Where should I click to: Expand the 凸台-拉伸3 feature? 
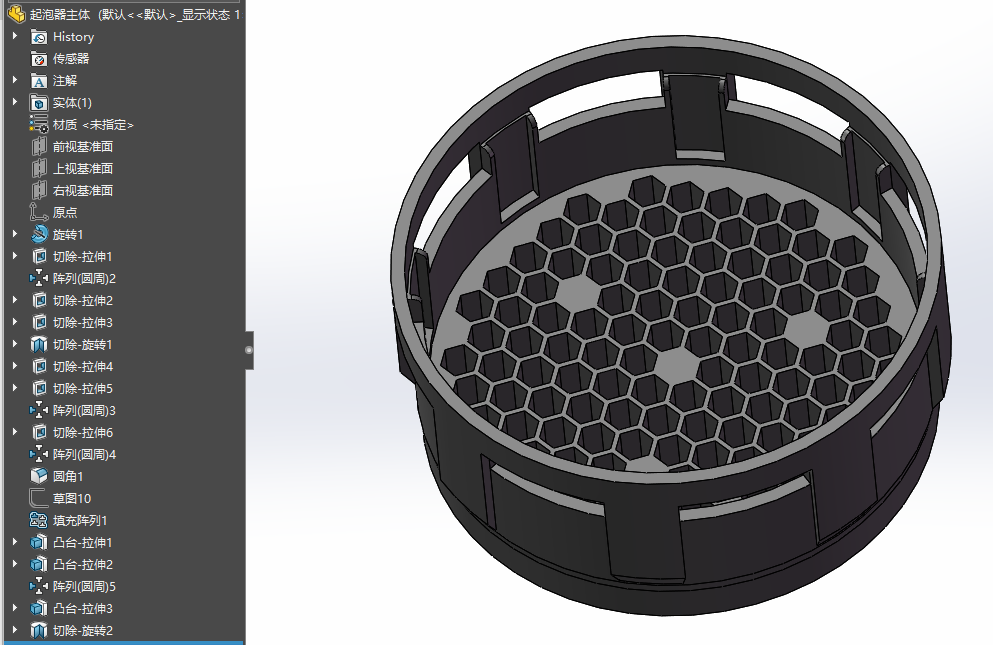click(15, 608)
